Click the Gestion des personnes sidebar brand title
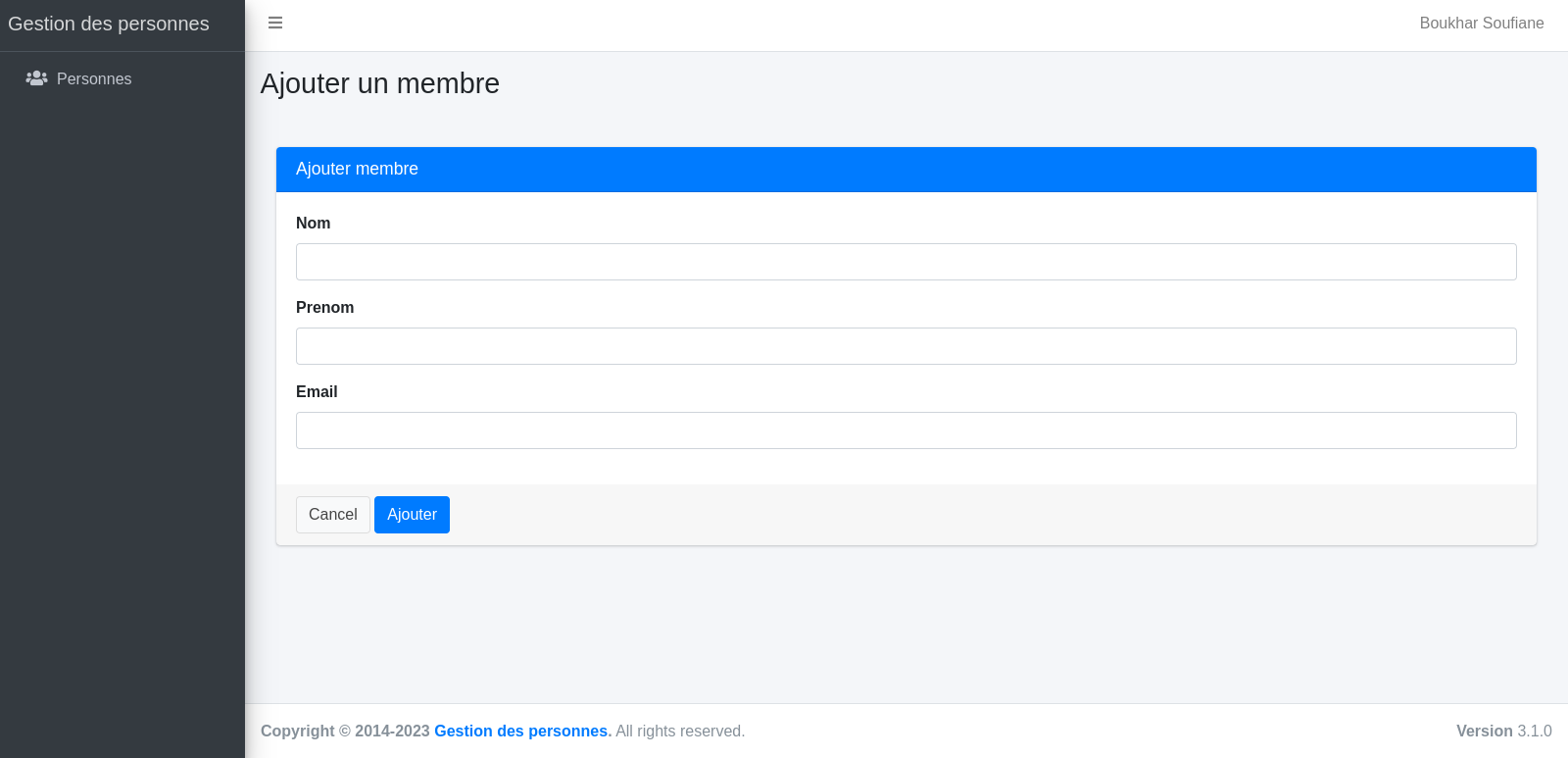Image resolution: width=1568 pixels, height=758 pixels. (109, 24)
